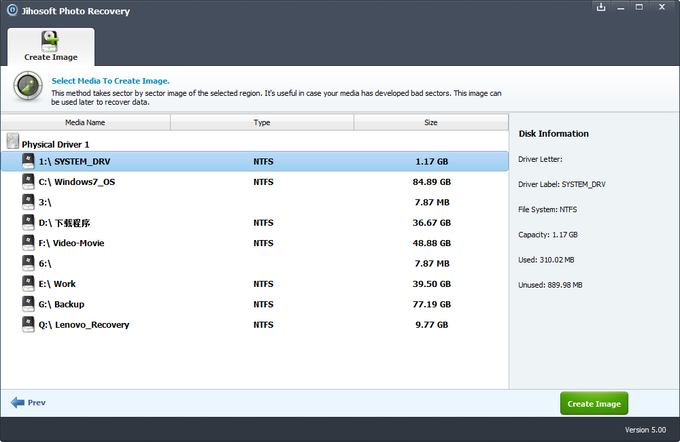Click the Capacity: 1.17 GB text
Screen dimensions: 680x442
click(x=548, y=235)
